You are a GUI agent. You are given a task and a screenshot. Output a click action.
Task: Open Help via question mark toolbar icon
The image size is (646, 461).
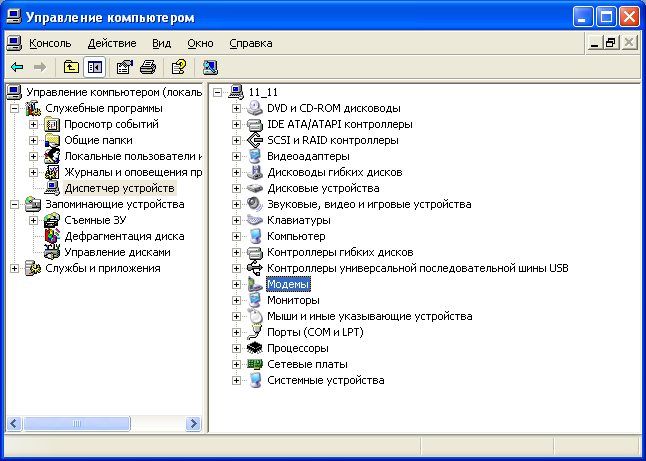point(178,67)
